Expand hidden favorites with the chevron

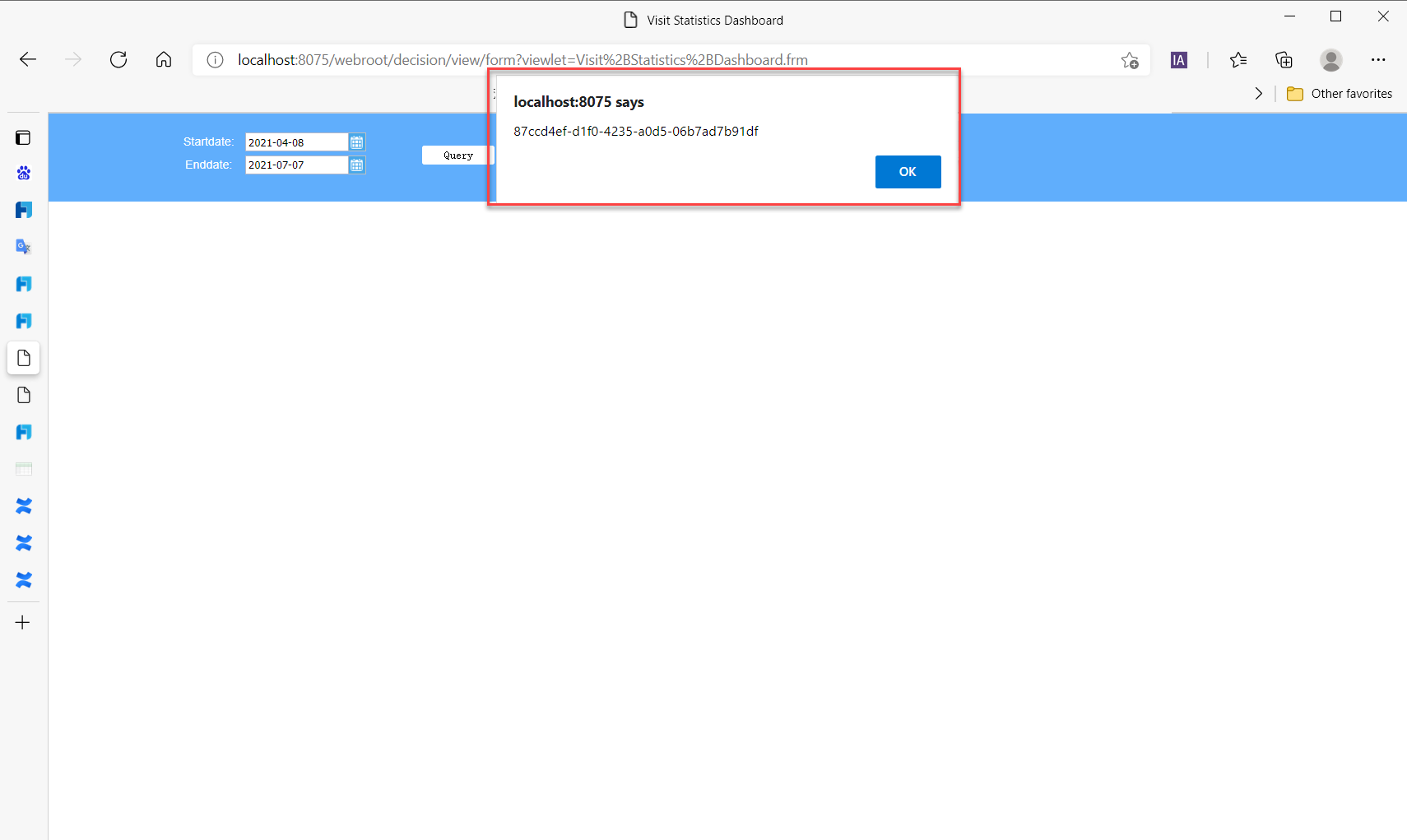pyautogui.click(x=1258, y=93)
